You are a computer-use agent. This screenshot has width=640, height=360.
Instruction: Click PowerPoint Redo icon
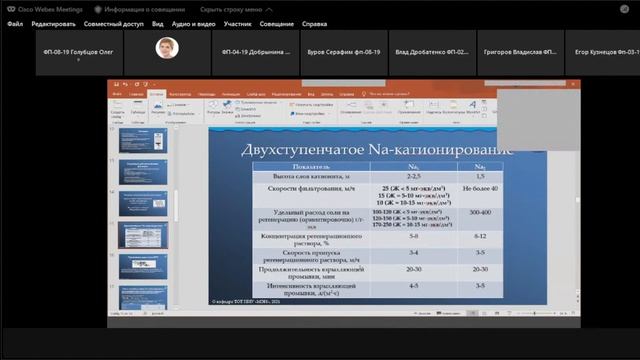point(137,84)
